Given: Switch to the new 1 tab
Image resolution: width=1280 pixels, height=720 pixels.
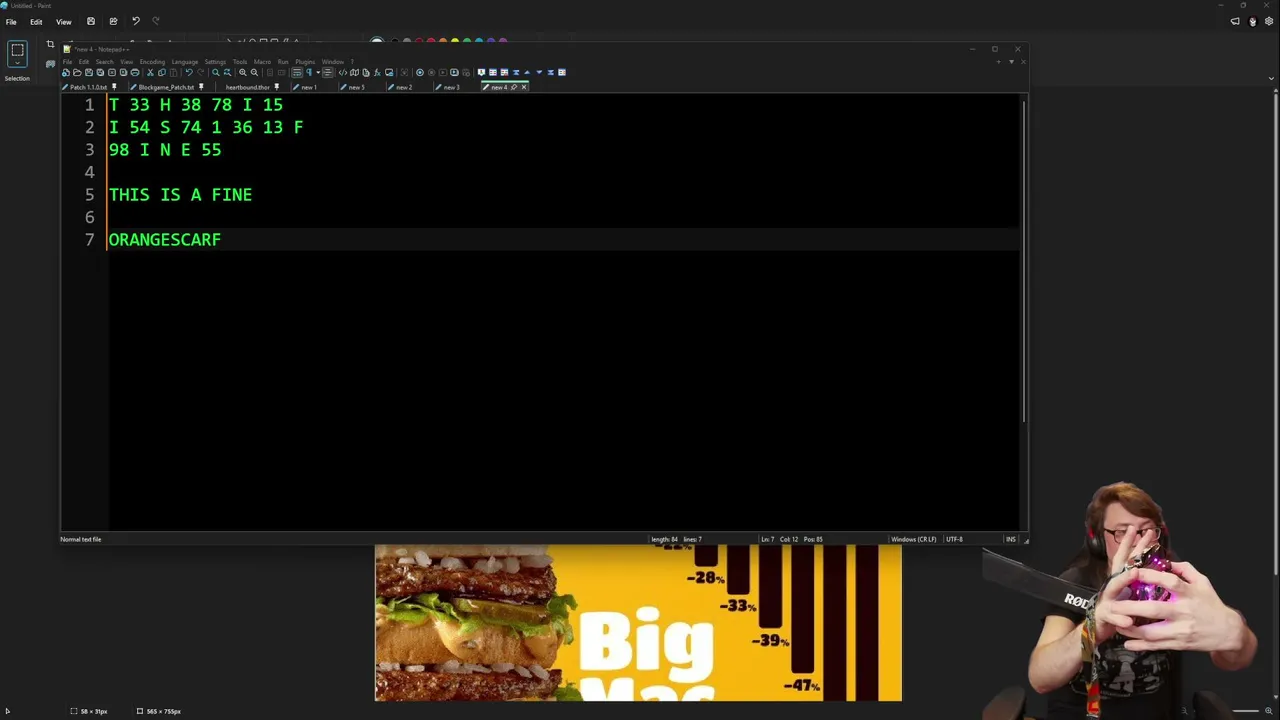Looking at the screenshot, I should click(x=309, y=87).
